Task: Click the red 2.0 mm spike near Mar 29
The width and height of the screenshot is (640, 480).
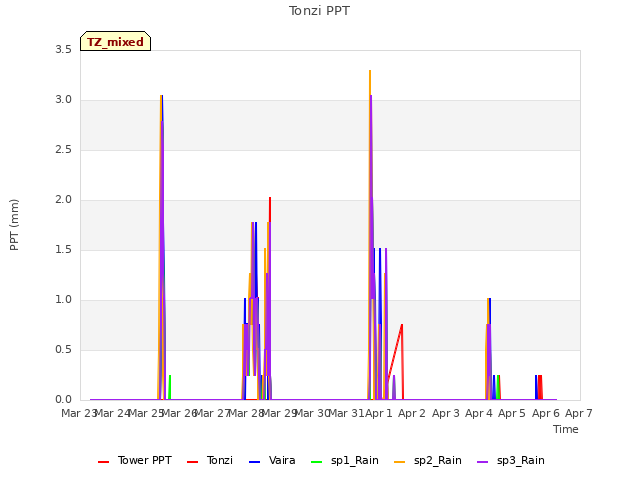Action: (270, 208)
